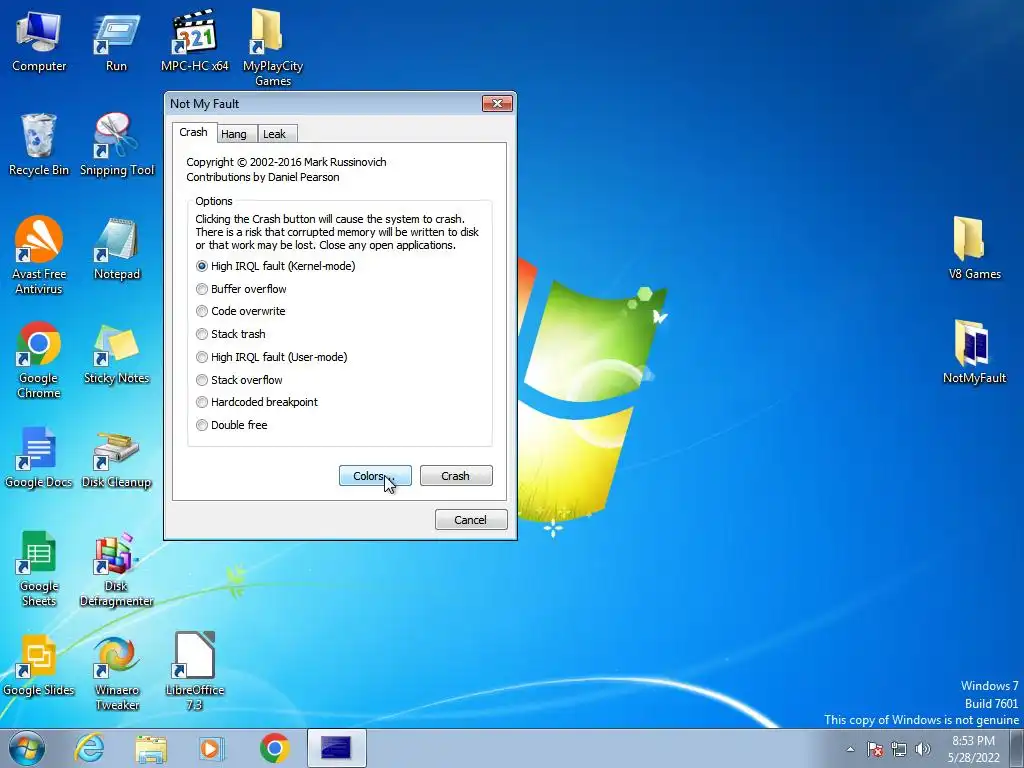Open the Windows Start menu orb
The width and height of the screenshot is (1024, 768).
click(x=27, y=748)
